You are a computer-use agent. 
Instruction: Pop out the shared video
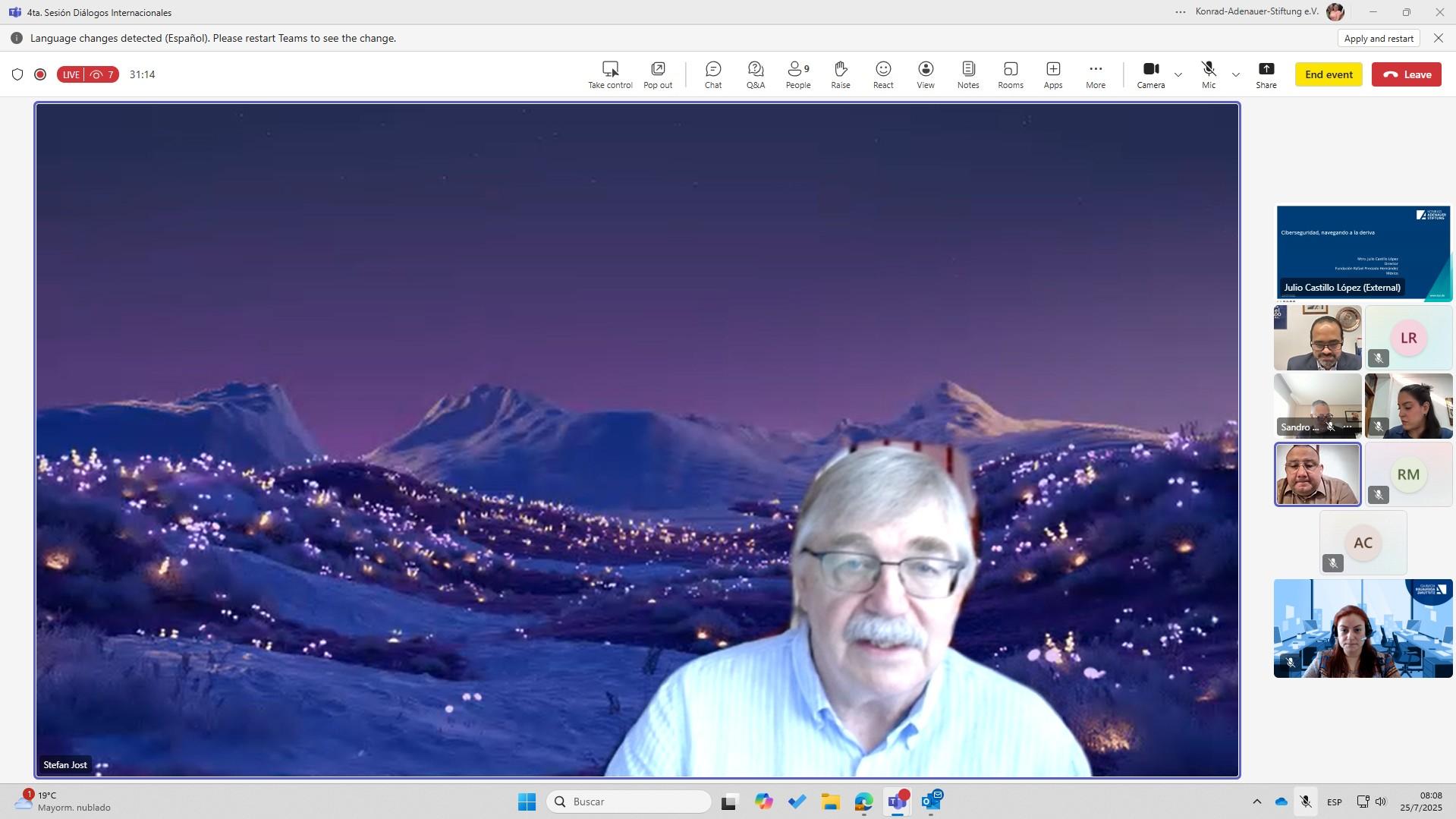(x=657, y=74)
